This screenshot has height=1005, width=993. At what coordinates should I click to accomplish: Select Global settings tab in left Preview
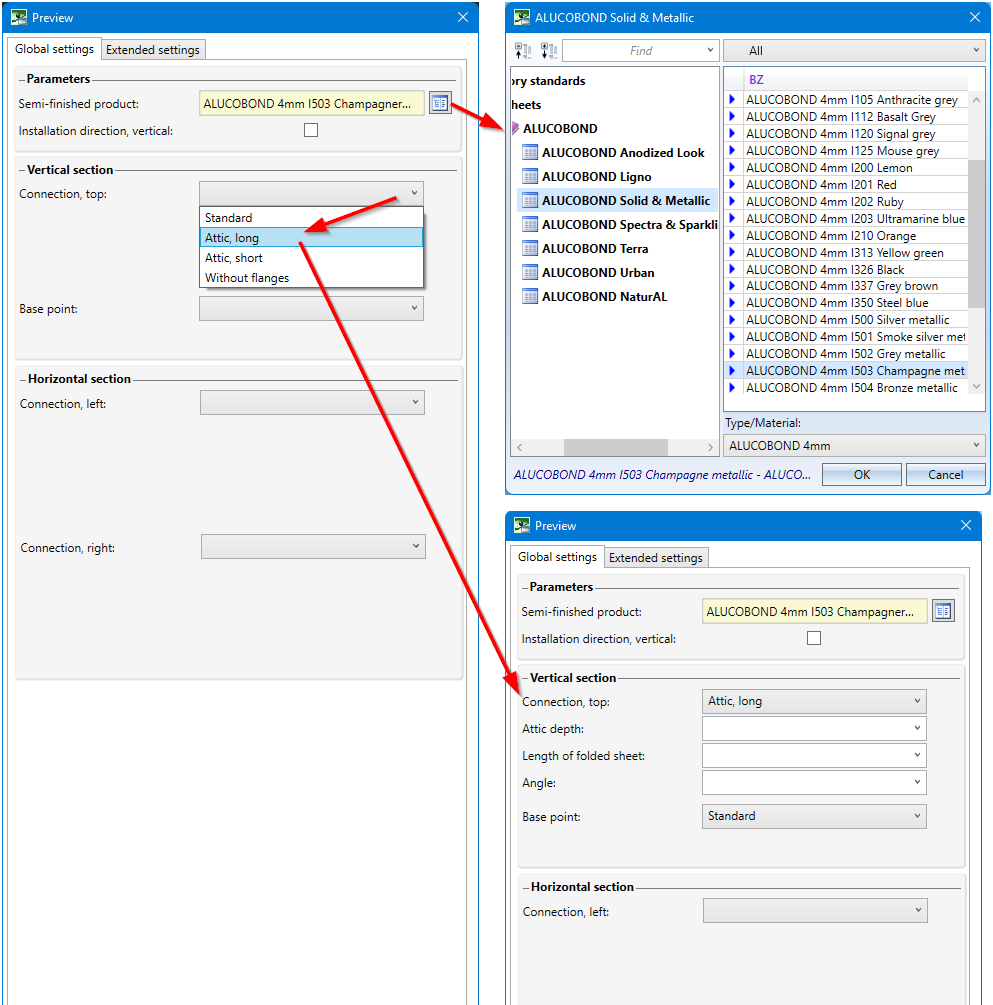point(54,49)
